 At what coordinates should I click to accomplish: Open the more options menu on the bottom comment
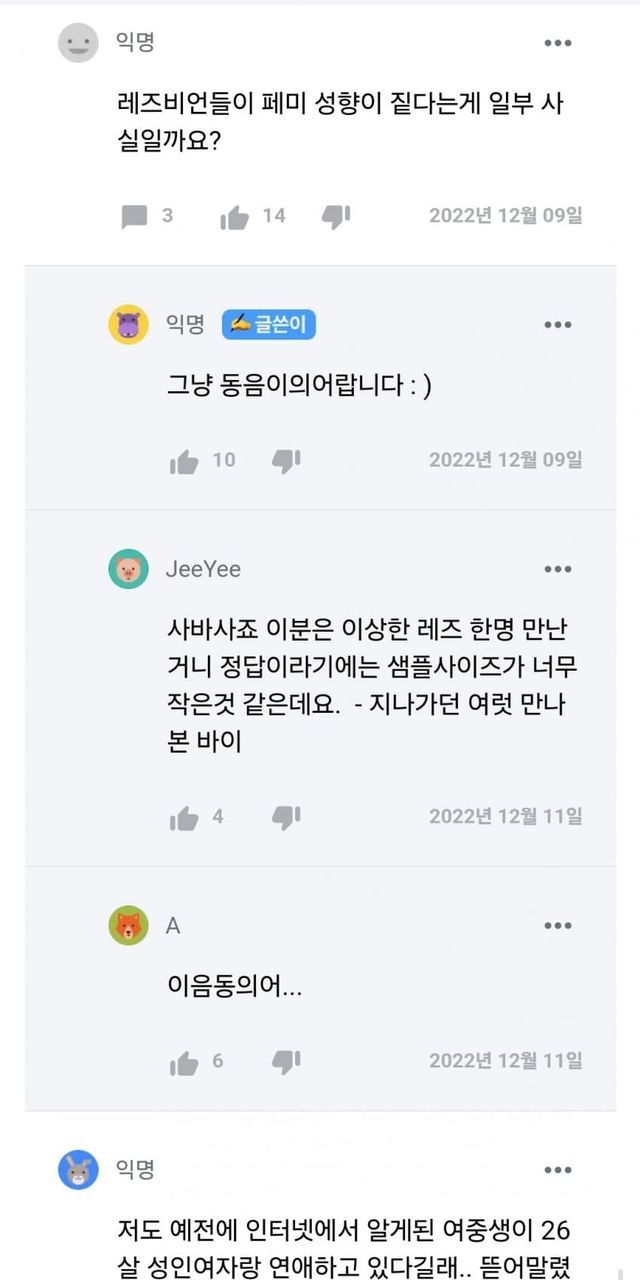pyautogui.click(x=557, y=1170)
